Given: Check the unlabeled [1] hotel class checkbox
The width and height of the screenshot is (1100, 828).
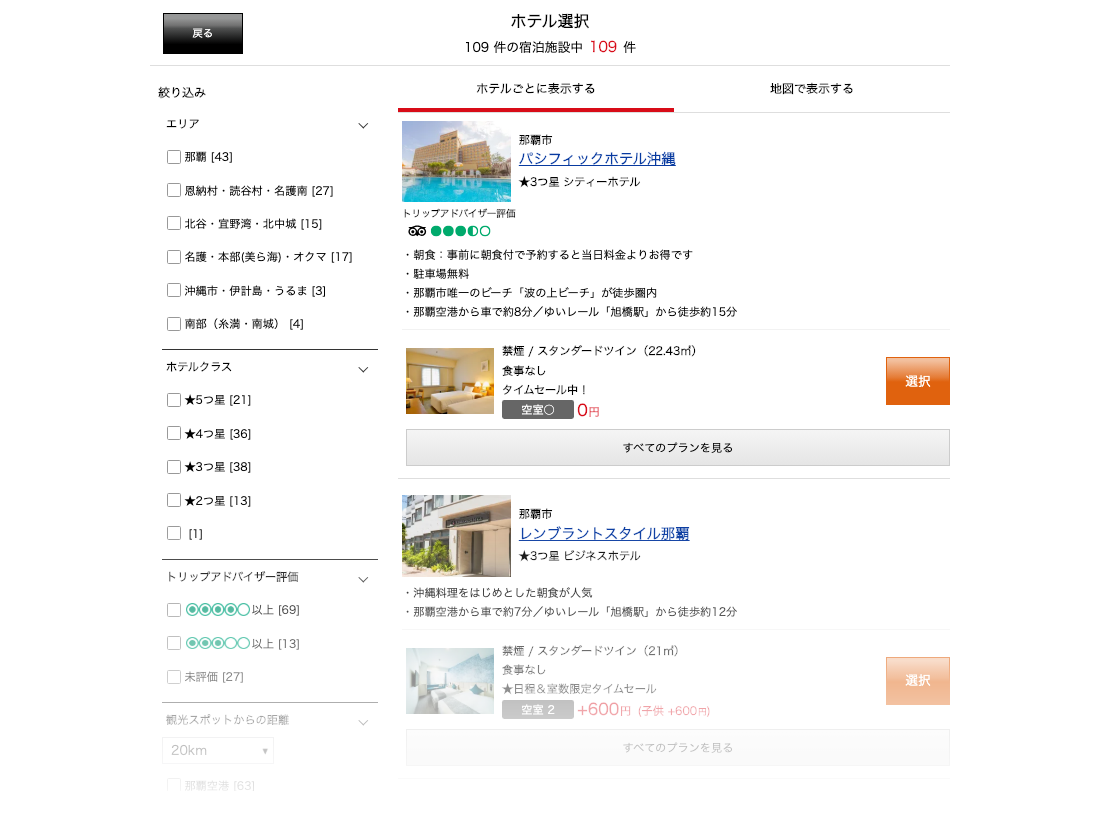Looking at the screenshot, I should 174,533.
